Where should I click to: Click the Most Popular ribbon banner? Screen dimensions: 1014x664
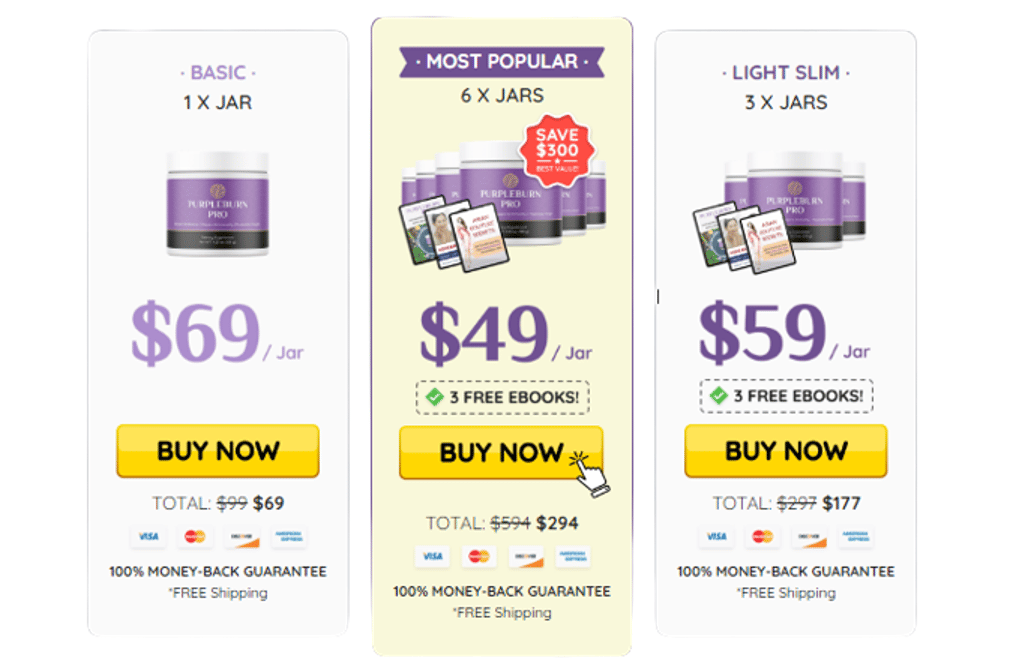tap(502, 62)
